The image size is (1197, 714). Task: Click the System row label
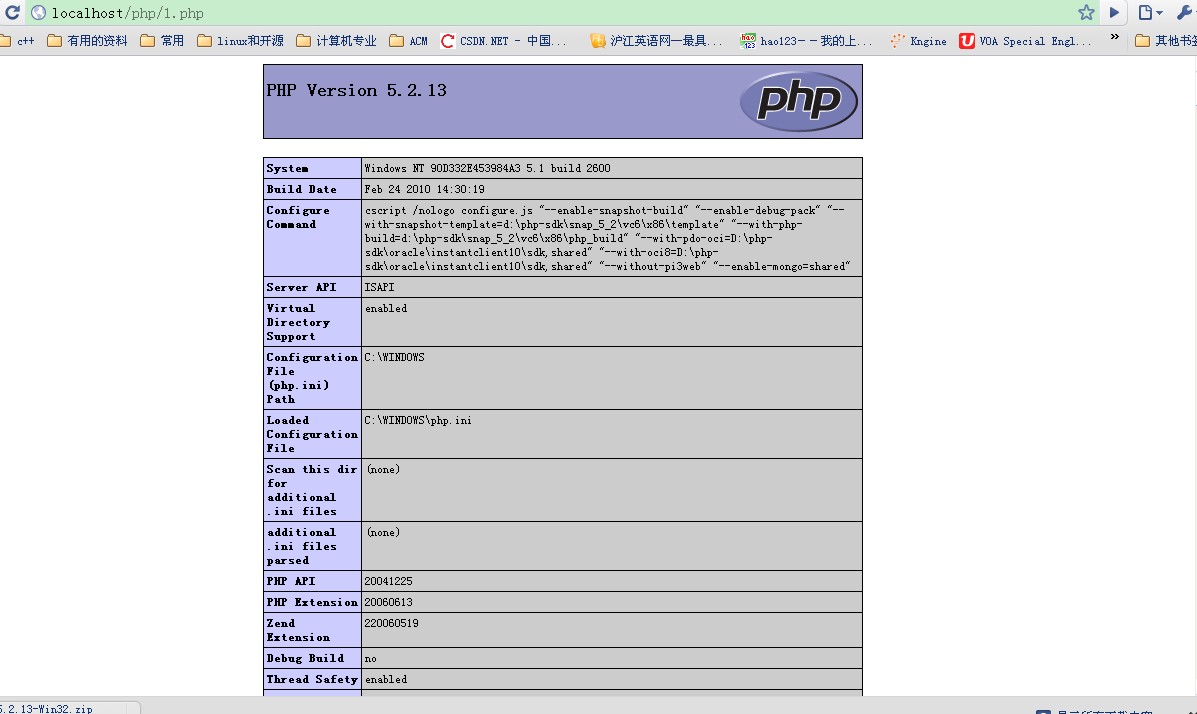288,168
